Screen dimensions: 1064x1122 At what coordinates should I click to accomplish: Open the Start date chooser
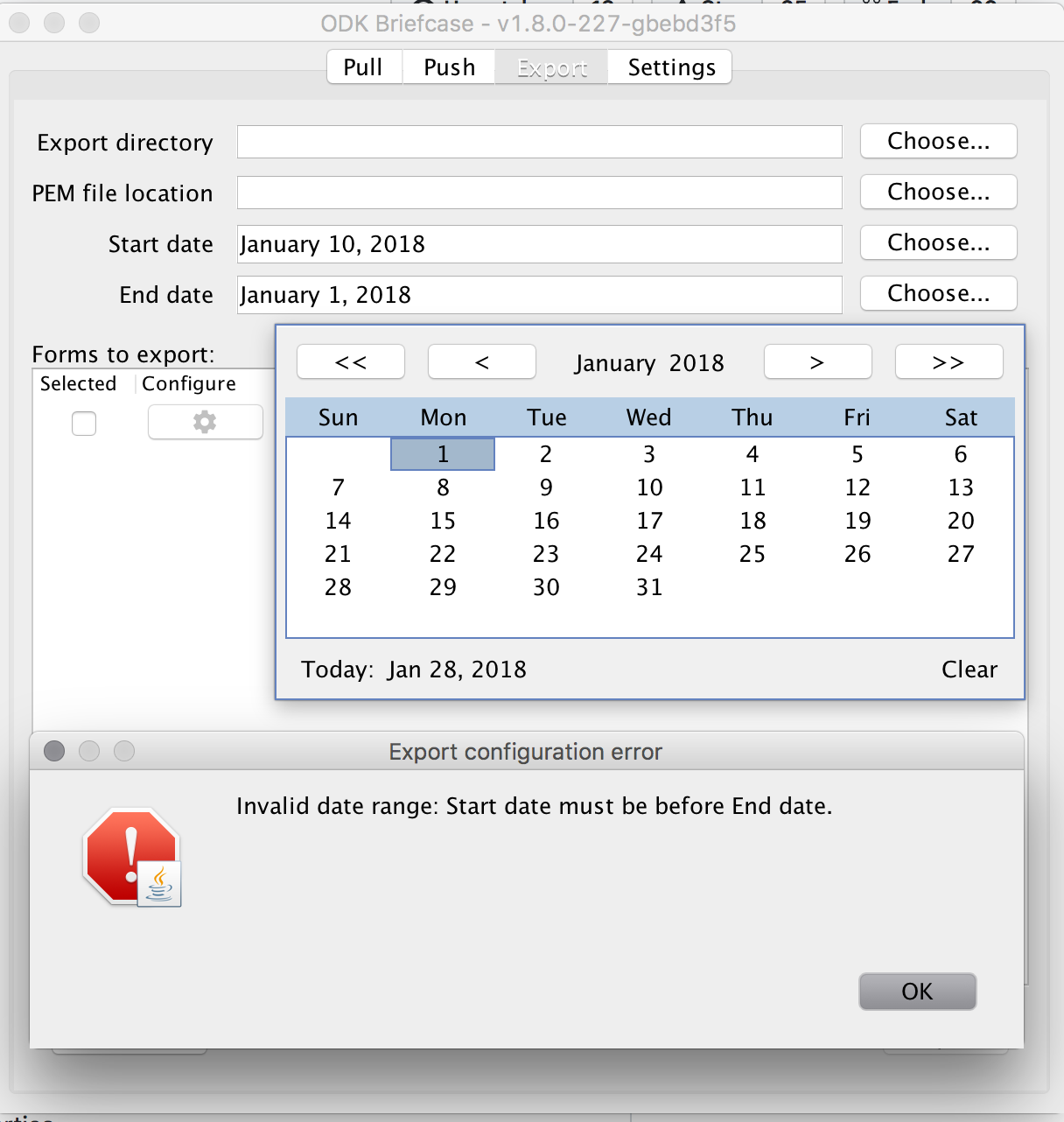point(937,242)
